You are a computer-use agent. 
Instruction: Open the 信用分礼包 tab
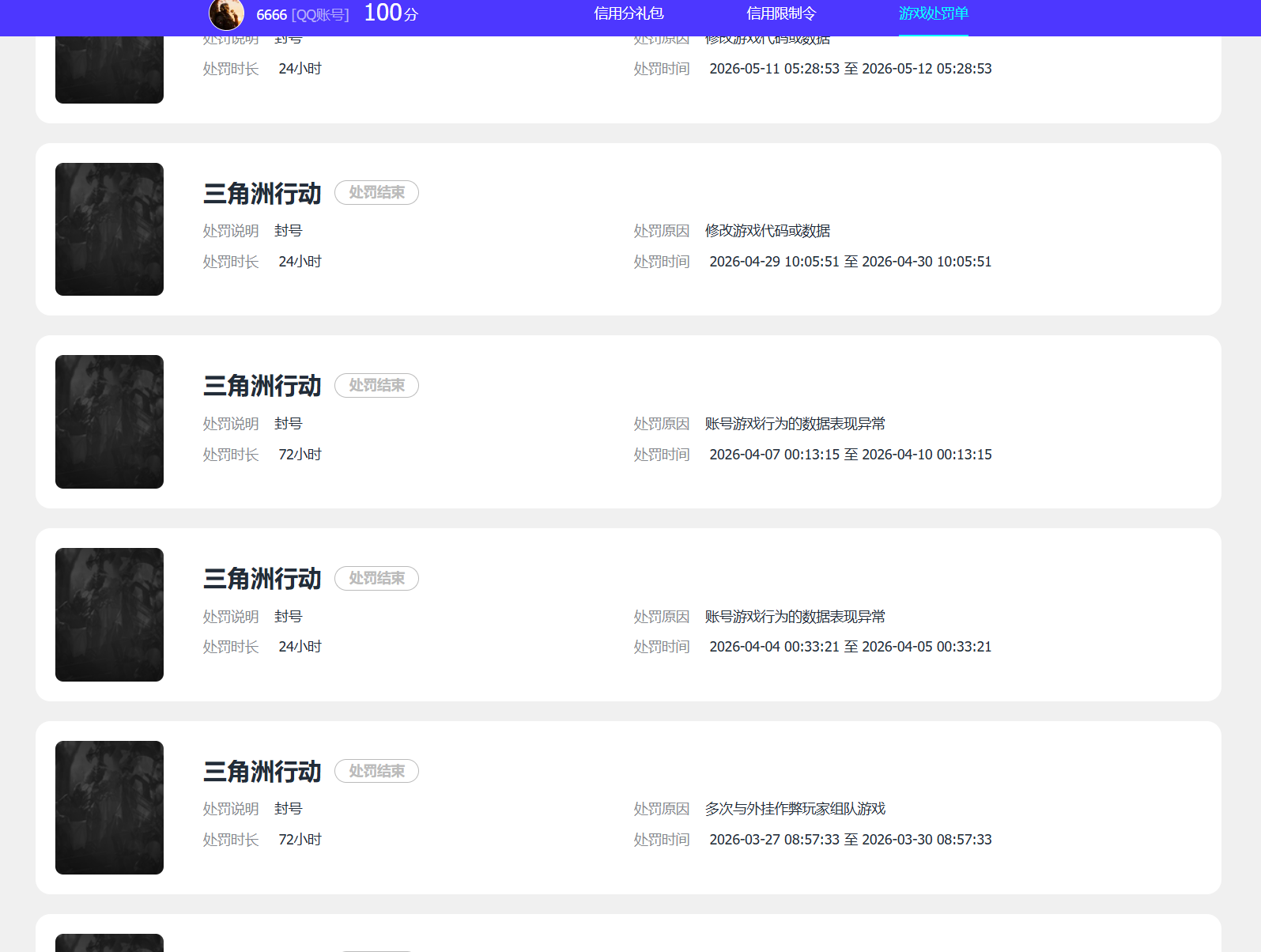click(x=629, y=13)
